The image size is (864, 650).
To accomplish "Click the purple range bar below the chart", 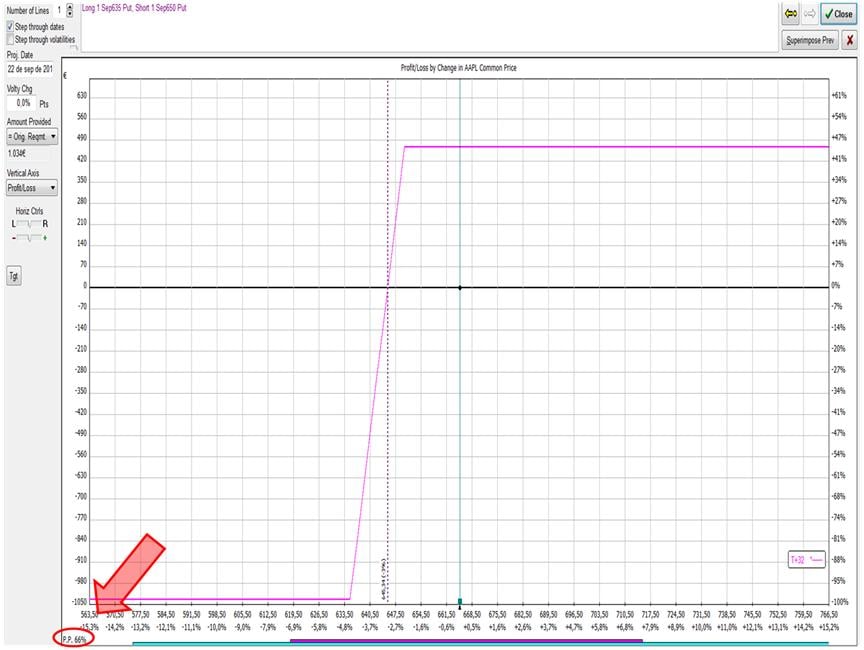I will [x=466, y=641].
